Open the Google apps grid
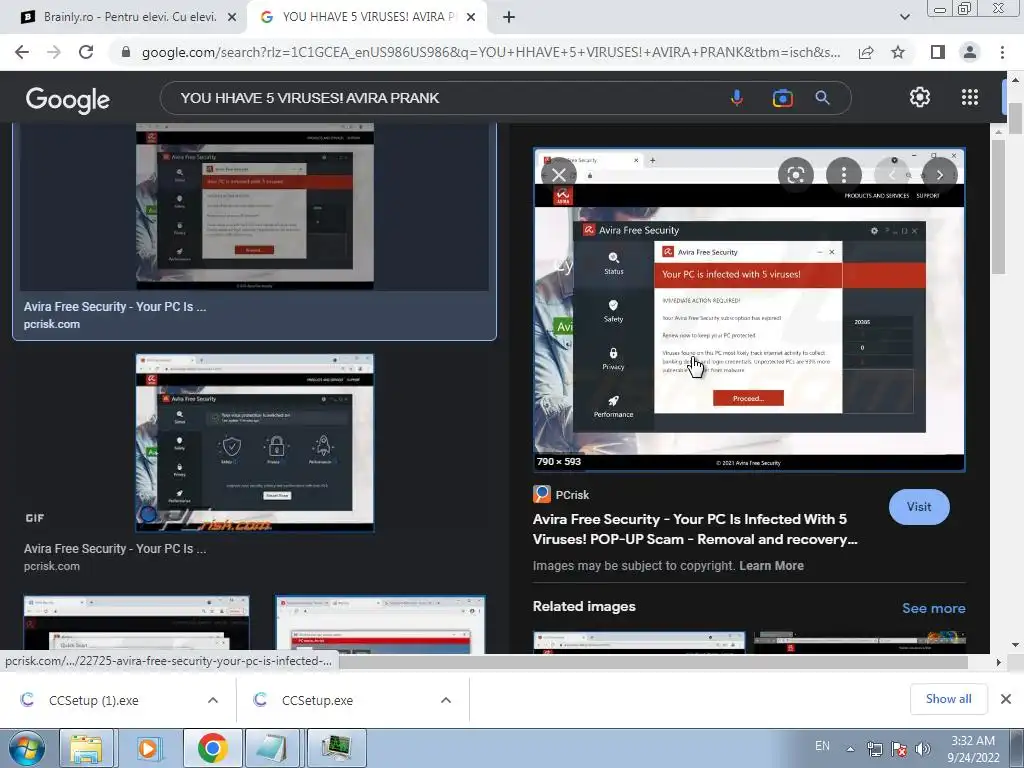Screen dimensions: 1024x768 970,97
